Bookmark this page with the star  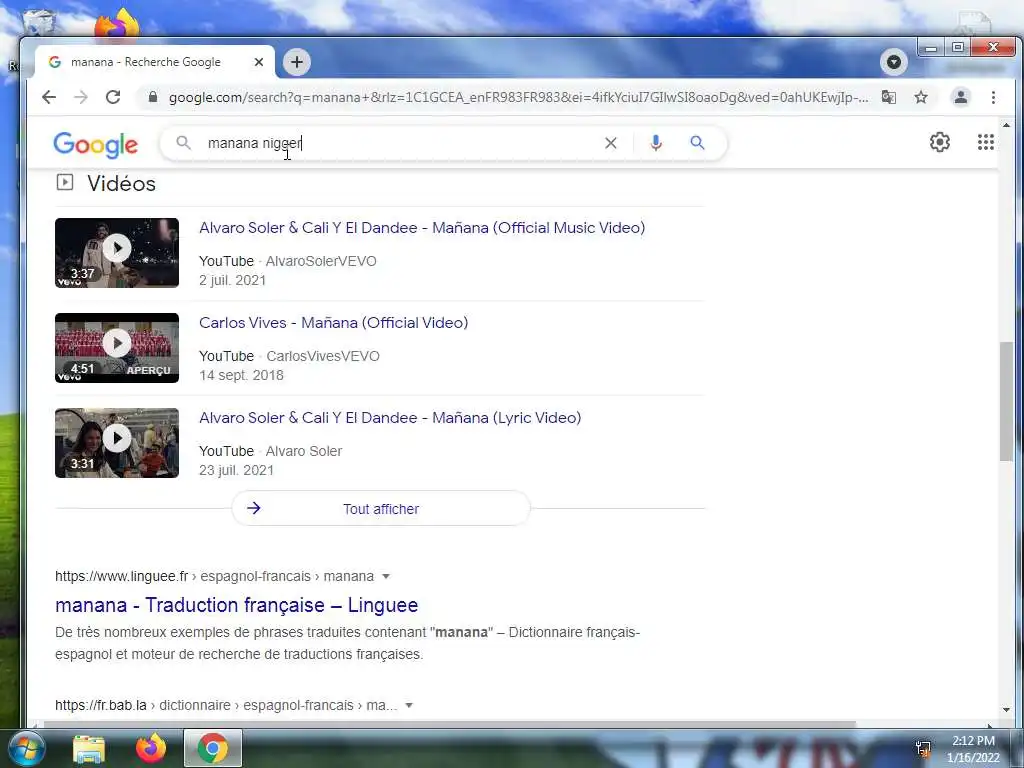coord(921,97)
